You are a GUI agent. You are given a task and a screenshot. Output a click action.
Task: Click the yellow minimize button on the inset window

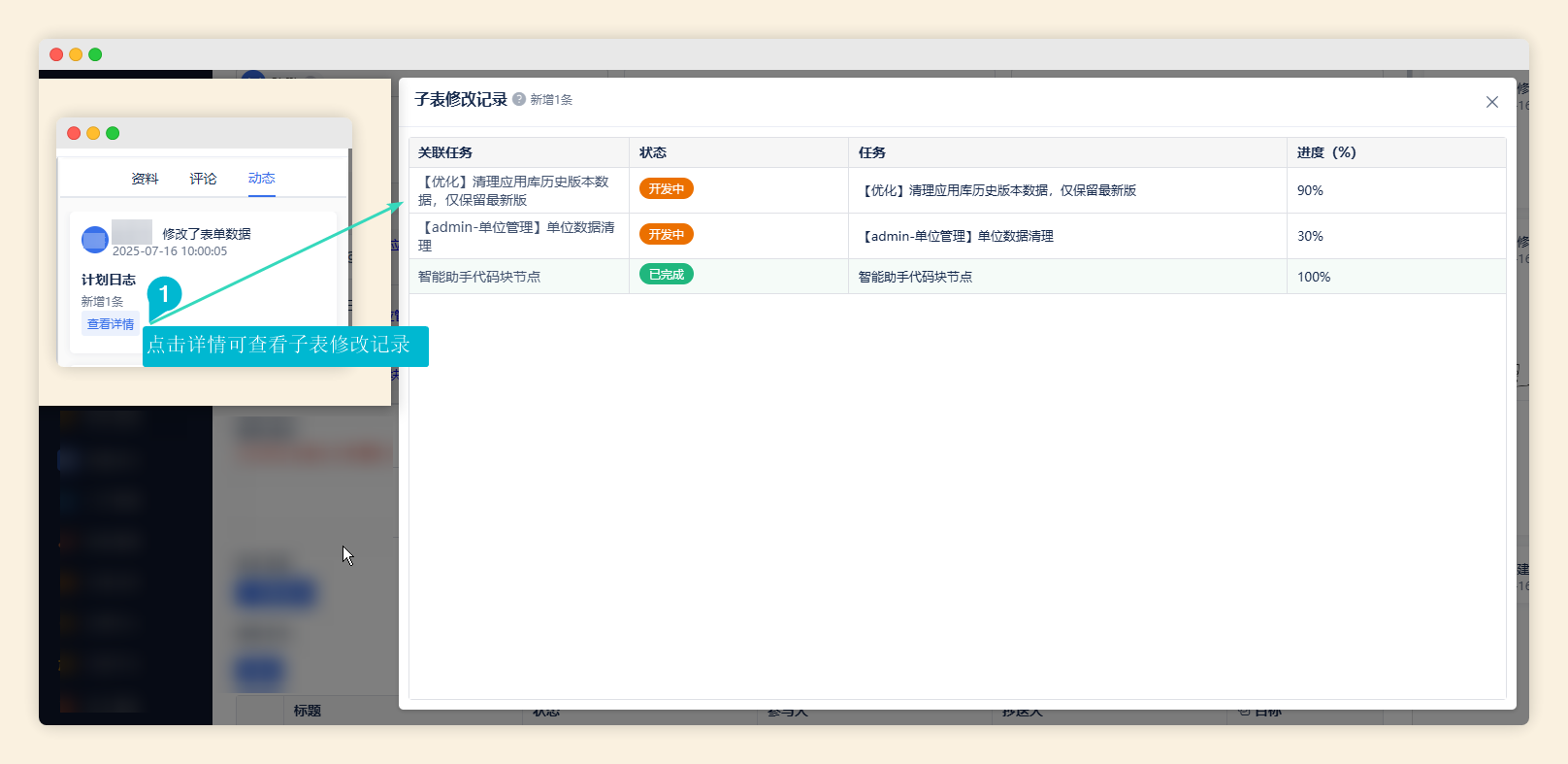coord(93,133)
